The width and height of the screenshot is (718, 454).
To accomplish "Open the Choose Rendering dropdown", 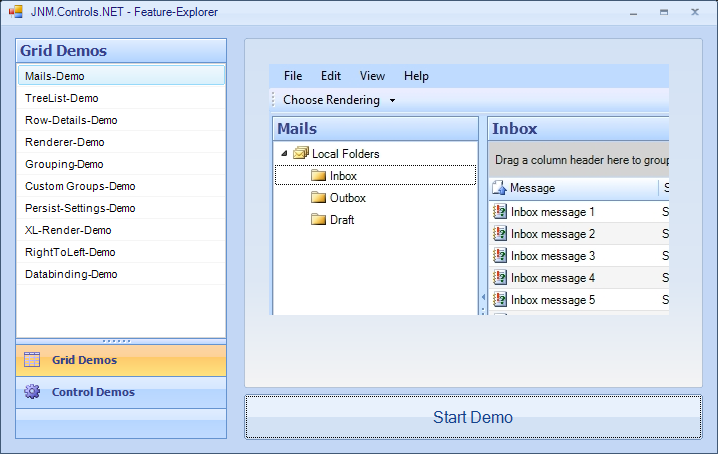I will pyautogui.click(x=339, y=100).
